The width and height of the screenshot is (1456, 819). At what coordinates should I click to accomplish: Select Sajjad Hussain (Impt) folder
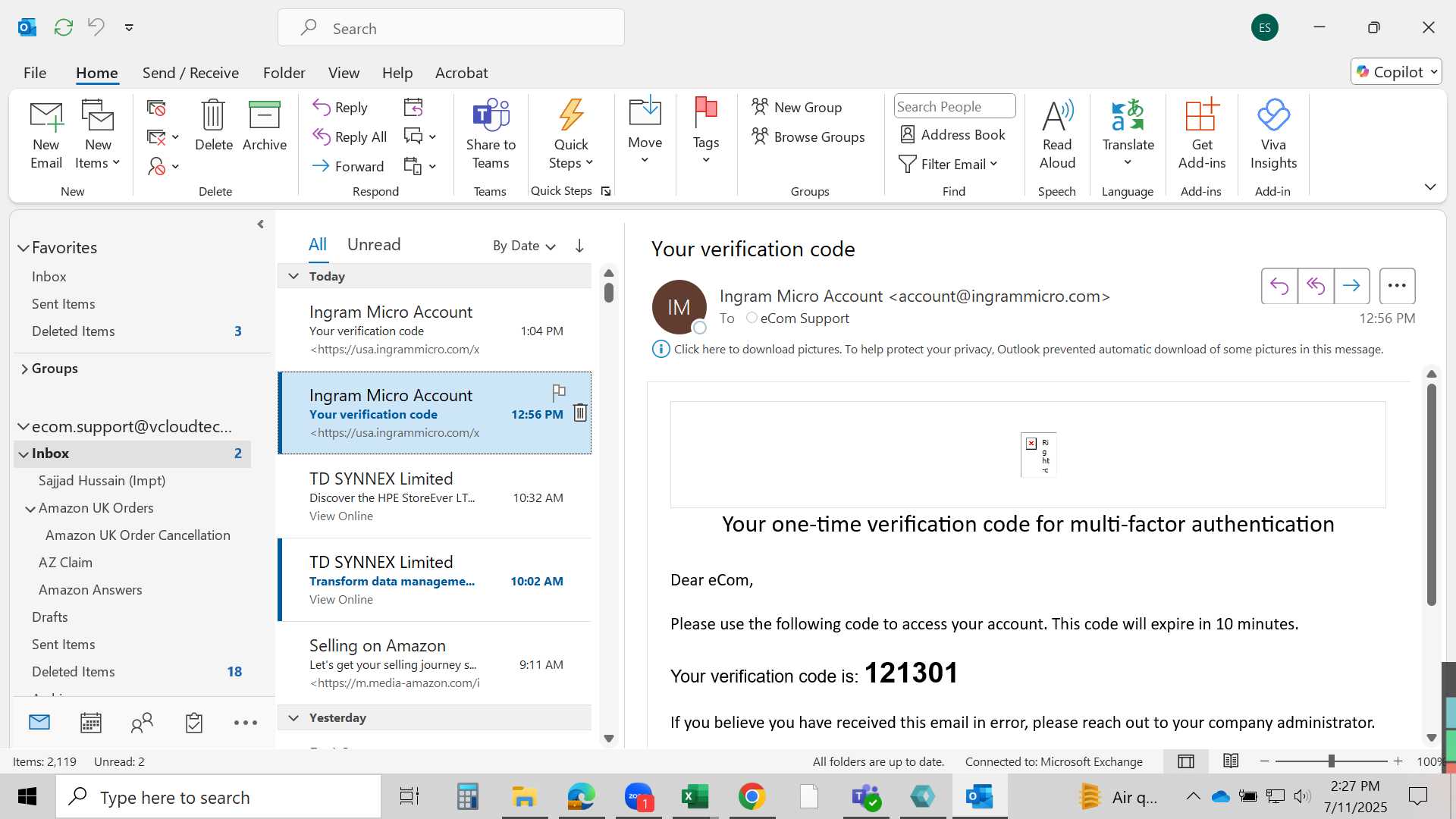click(102, 481)
